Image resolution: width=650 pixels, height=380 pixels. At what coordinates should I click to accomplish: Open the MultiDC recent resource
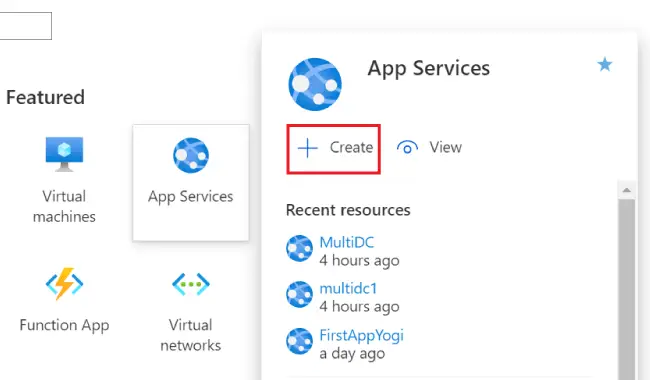pyautogui.click(x=347, y=242)
